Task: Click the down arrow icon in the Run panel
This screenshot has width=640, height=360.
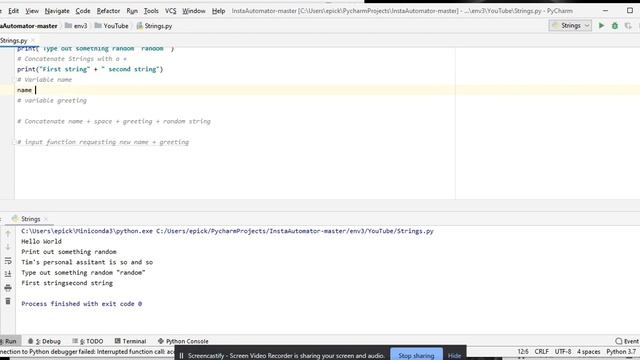Action: point(8,247)
